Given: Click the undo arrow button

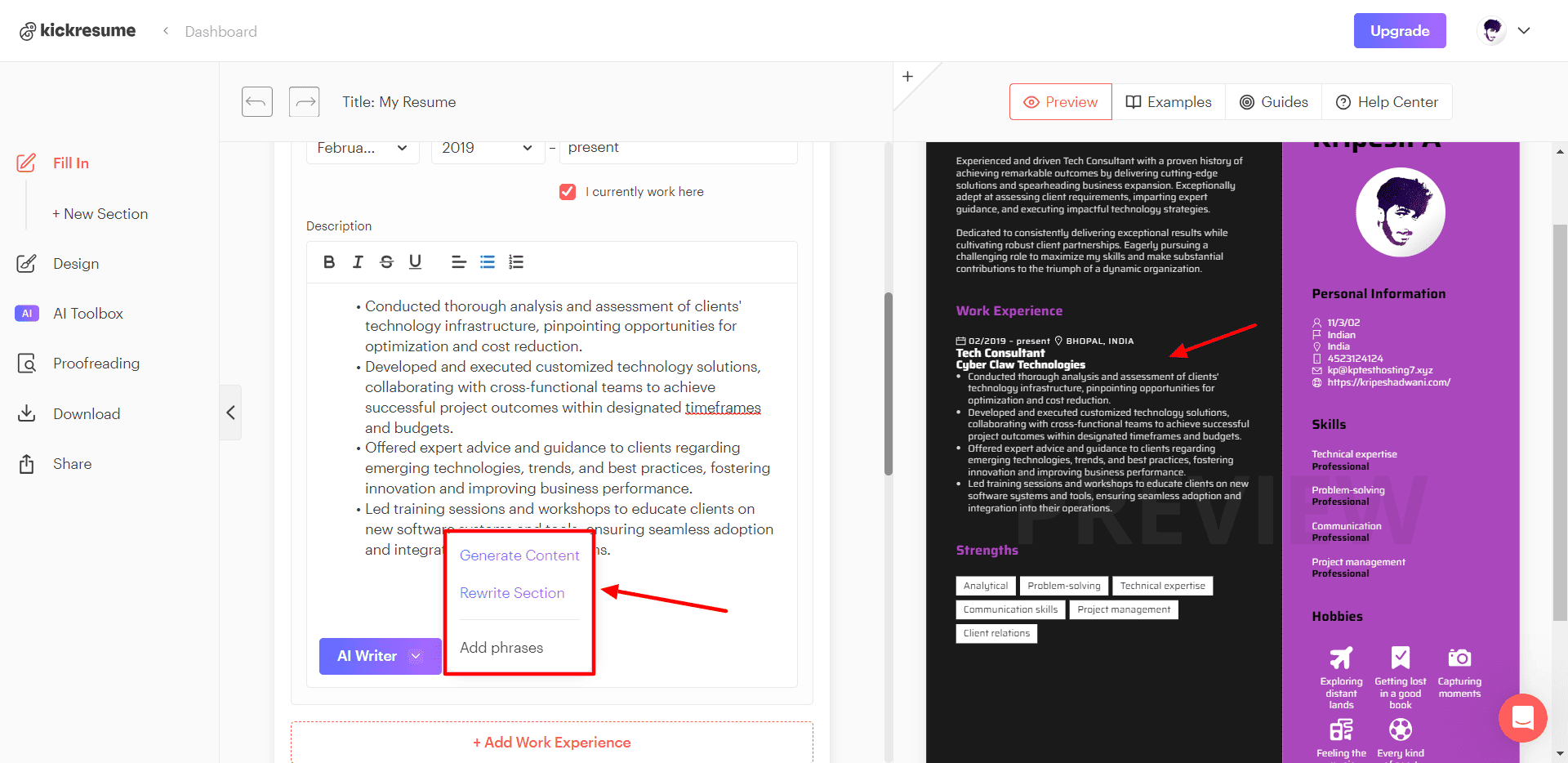Looking at the screenshot, I should [x=257, y=102].
